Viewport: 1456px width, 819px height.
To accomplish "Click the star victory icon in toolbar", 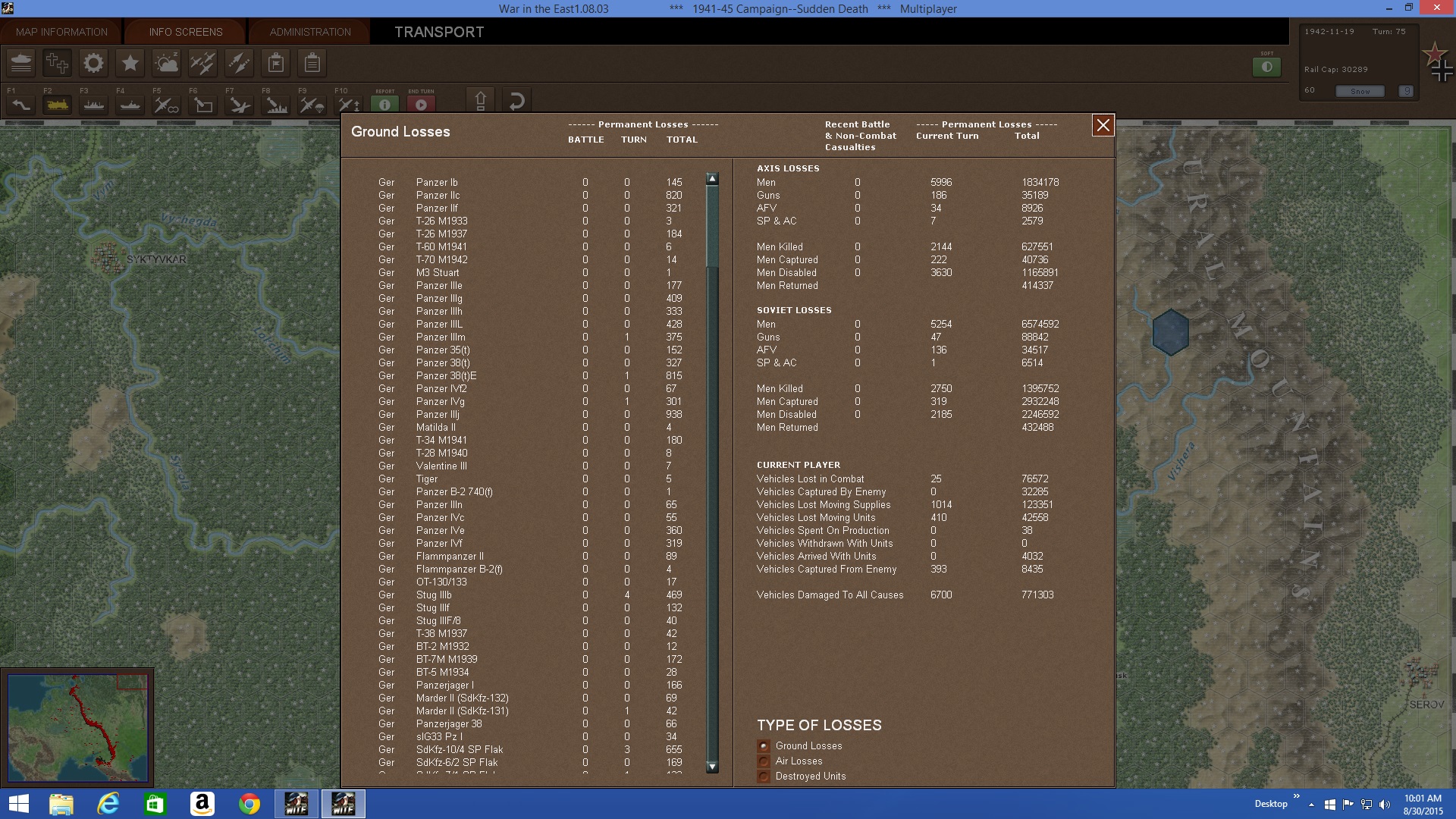I will click(x=130, y=63).
